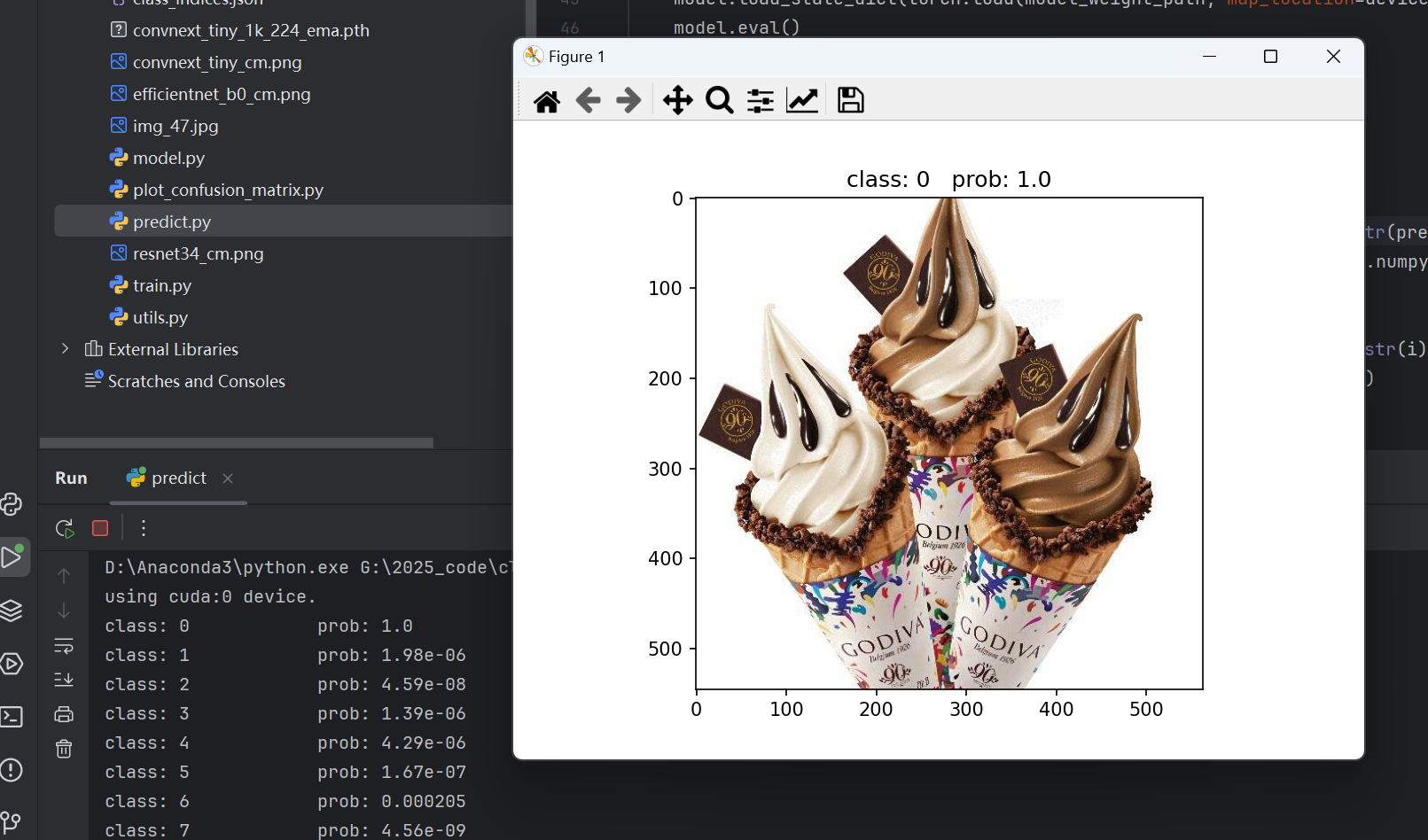
Task: Click console value 'prob: 1.67e-07'
Action: point(392,773)
